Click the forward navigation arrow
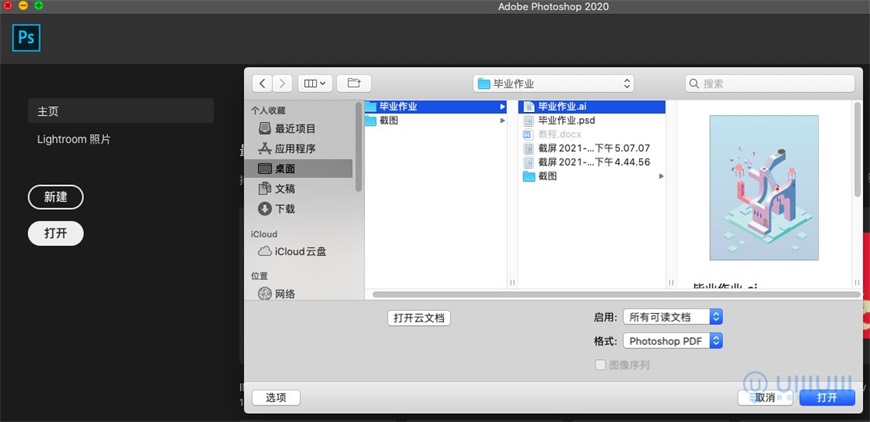This screenshot has width=870, height=422. pyautogui.click(x=282, y=84)
